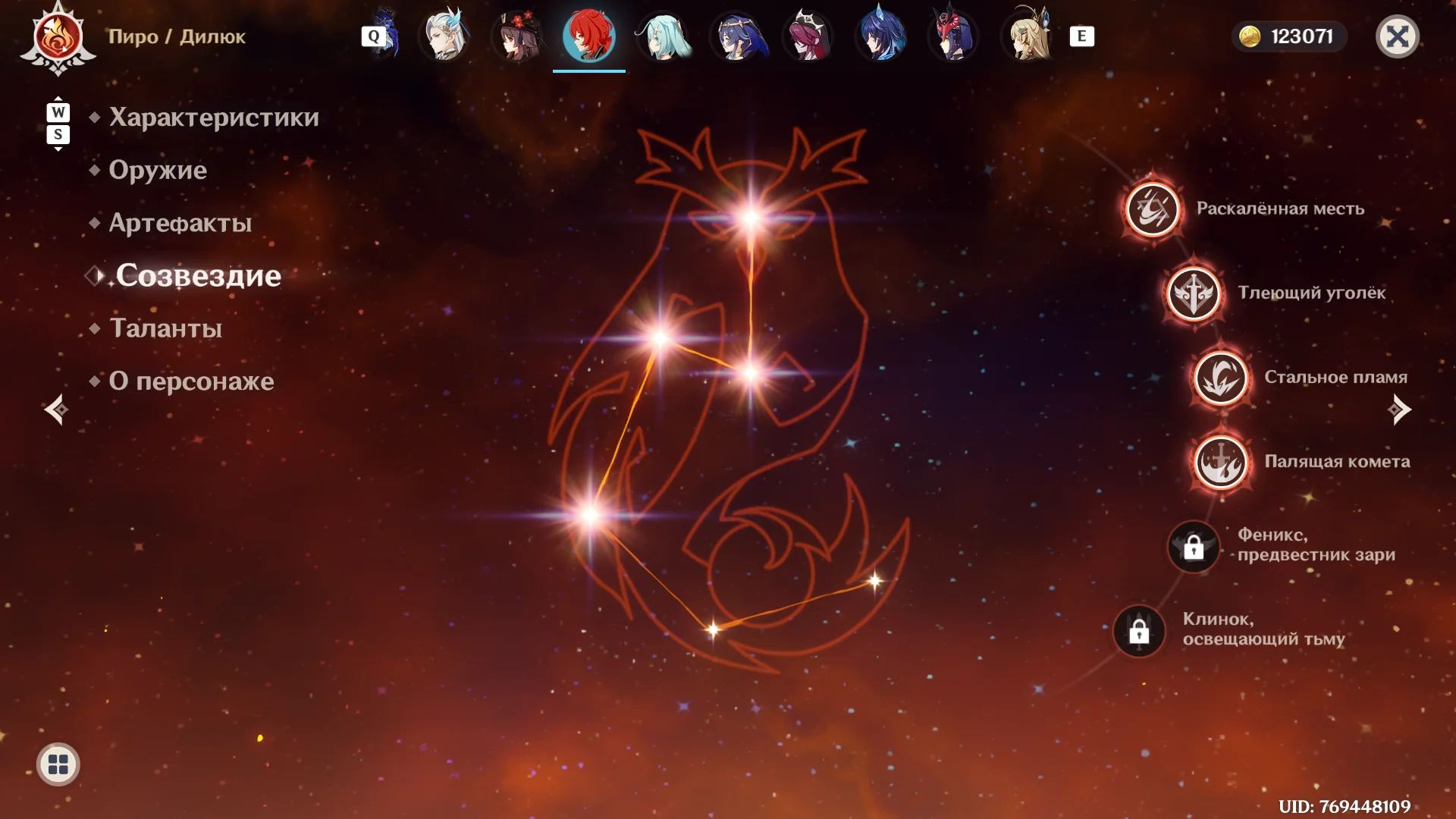Click the Mora balance 123071
1456x819 pixels.
point(1301,36)
